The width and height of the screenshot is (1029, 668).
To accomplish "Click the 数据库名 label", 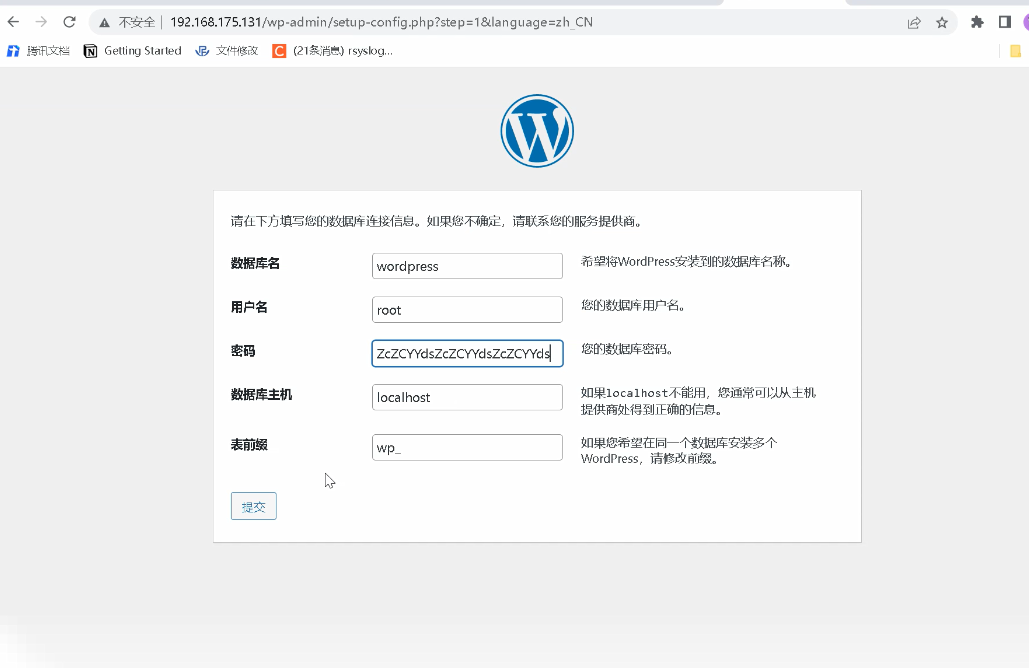I will (255, 263).
